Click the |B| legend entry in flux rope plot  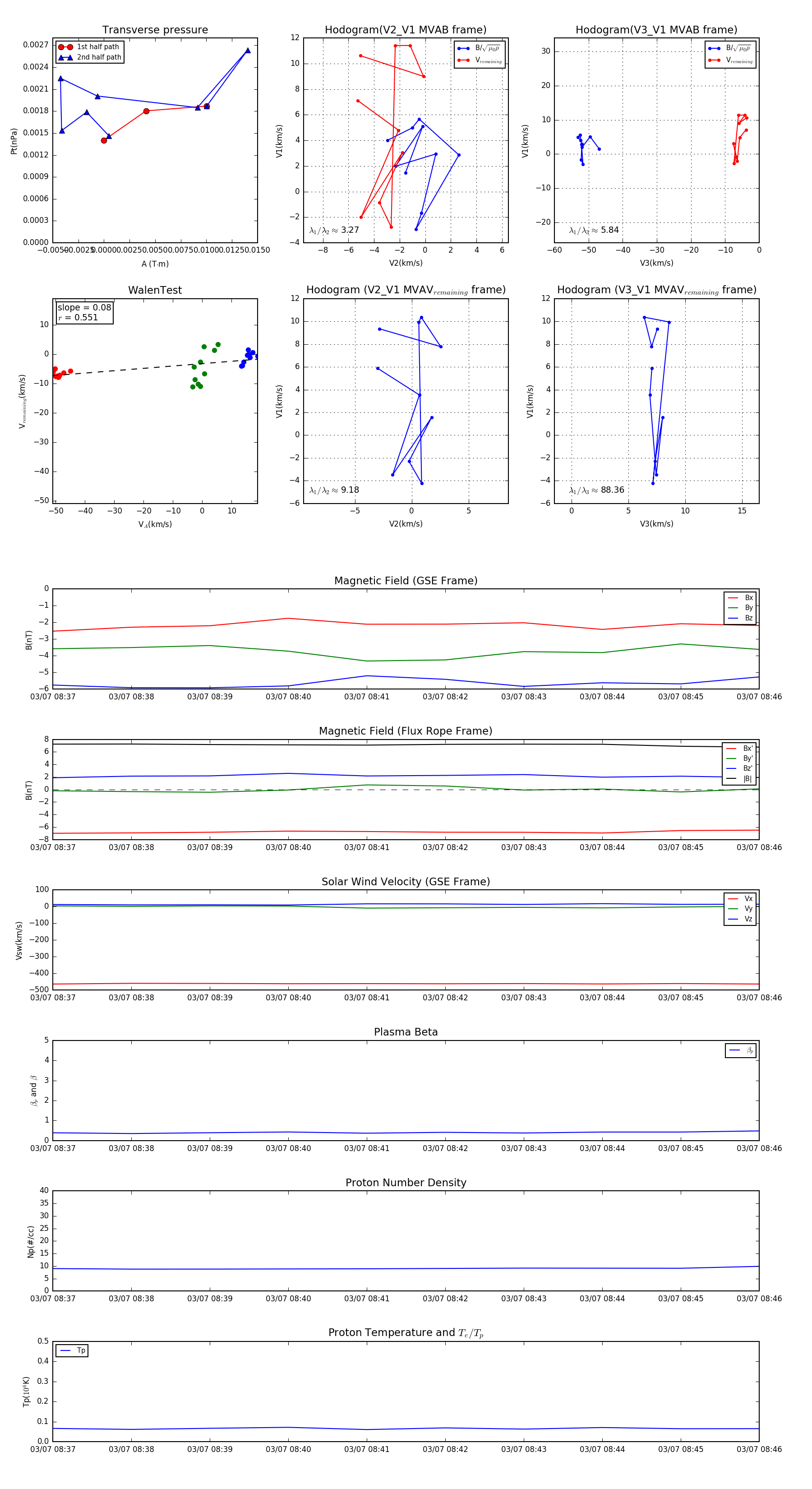coord(739,779)
